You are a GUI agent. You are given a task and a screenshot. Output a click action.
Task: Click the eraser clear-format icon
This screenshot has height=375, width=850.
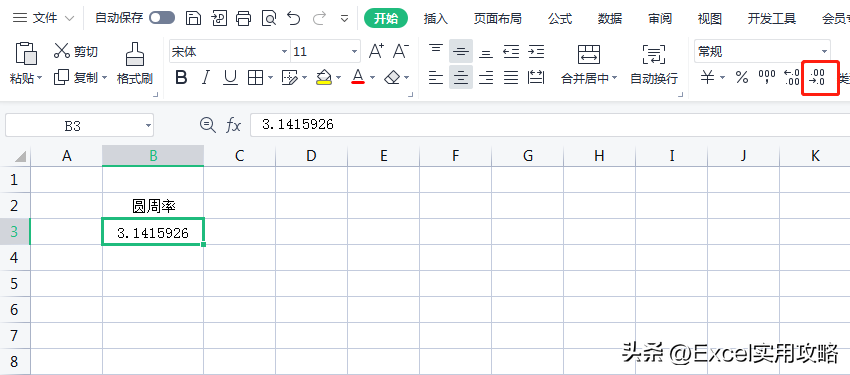[x=392, y=78]
